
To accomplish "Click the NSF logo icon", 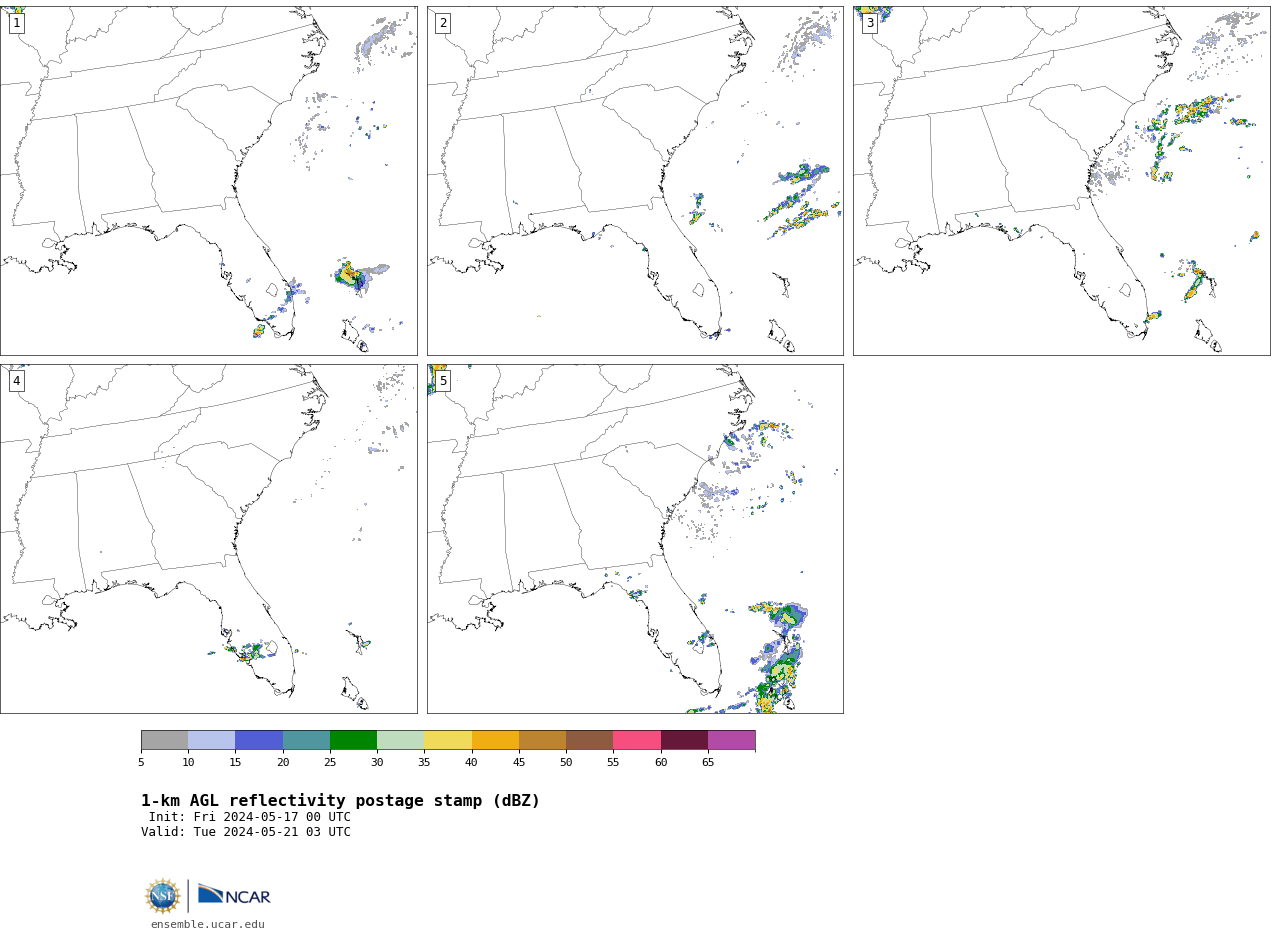I will pyautogui.click(x=163, y=896).
